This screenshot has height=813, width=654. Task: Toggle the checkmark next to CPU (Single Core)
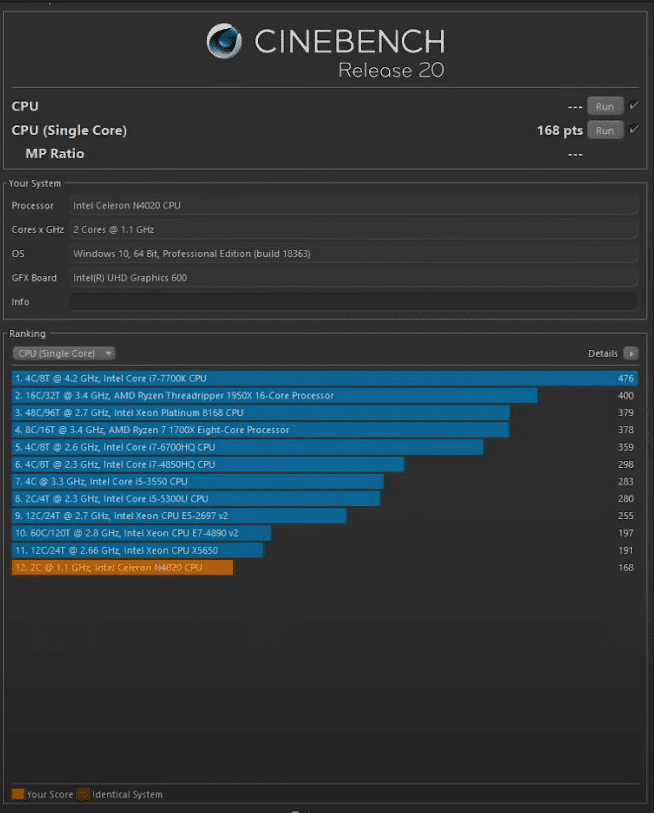(634, 129)
